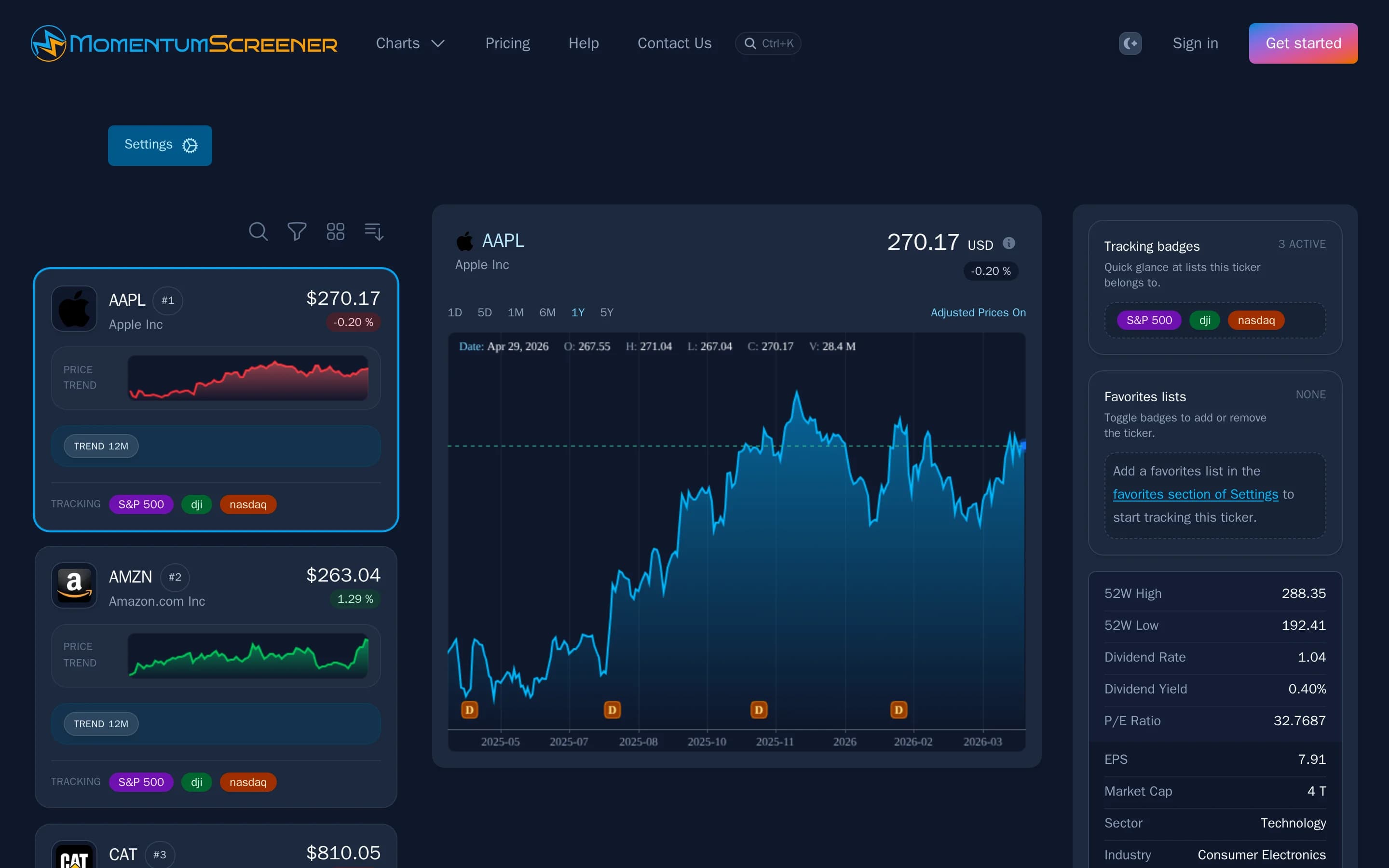Screen dimensions: 1389x868
Task: Click the nasdaq badge in Tracking badges panel
Action: point(1256,320)
